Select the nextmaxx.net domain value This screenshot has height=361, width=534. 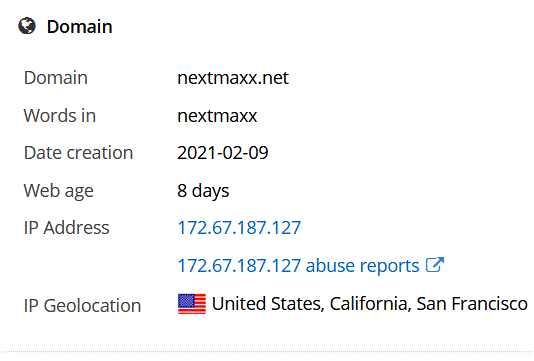coord(233,78)
